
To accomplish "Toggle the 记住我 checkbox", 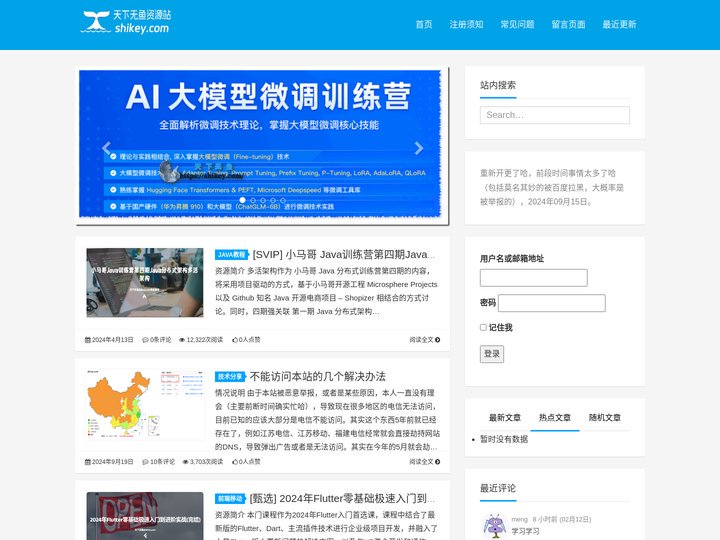I will (483, 327).
